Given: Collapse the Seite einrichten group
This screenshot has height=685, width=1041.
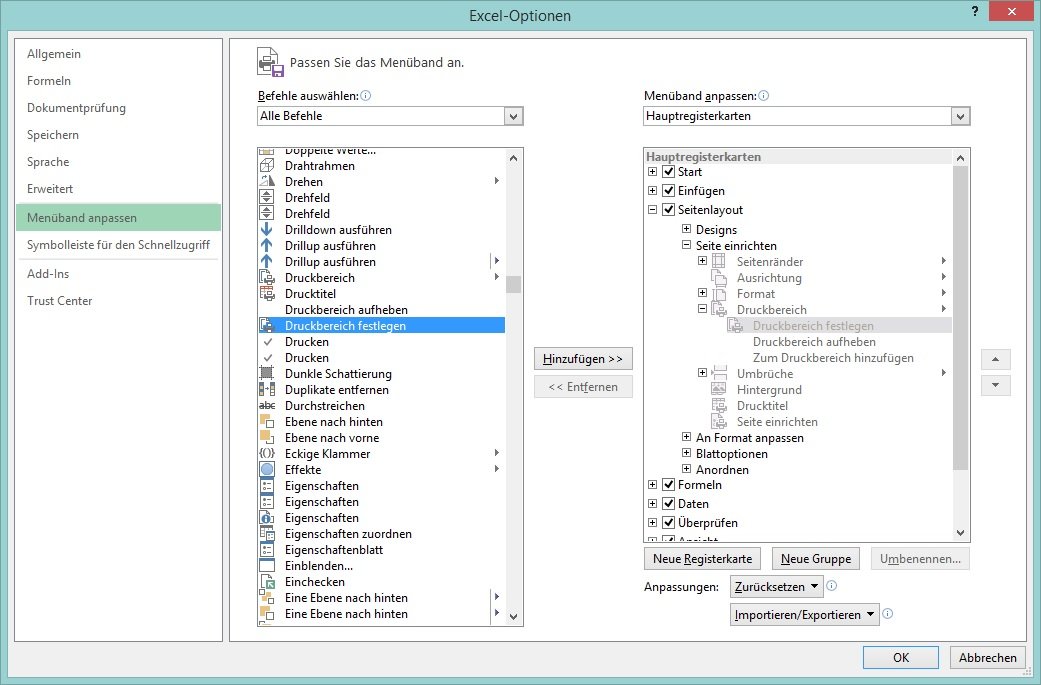Looking at the screenshot, I should 686,245.
